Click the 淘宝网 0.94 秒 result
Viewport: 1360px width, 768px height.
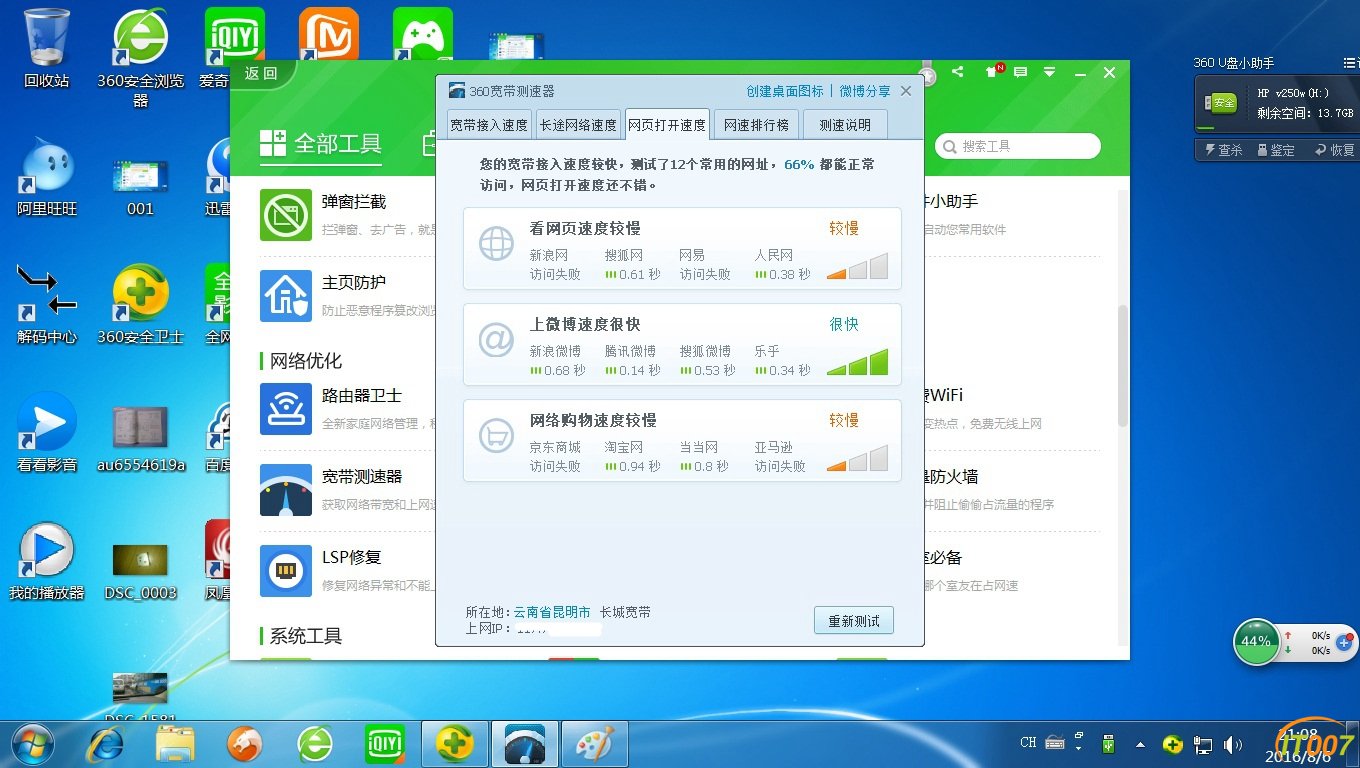[x=632, y=457]
